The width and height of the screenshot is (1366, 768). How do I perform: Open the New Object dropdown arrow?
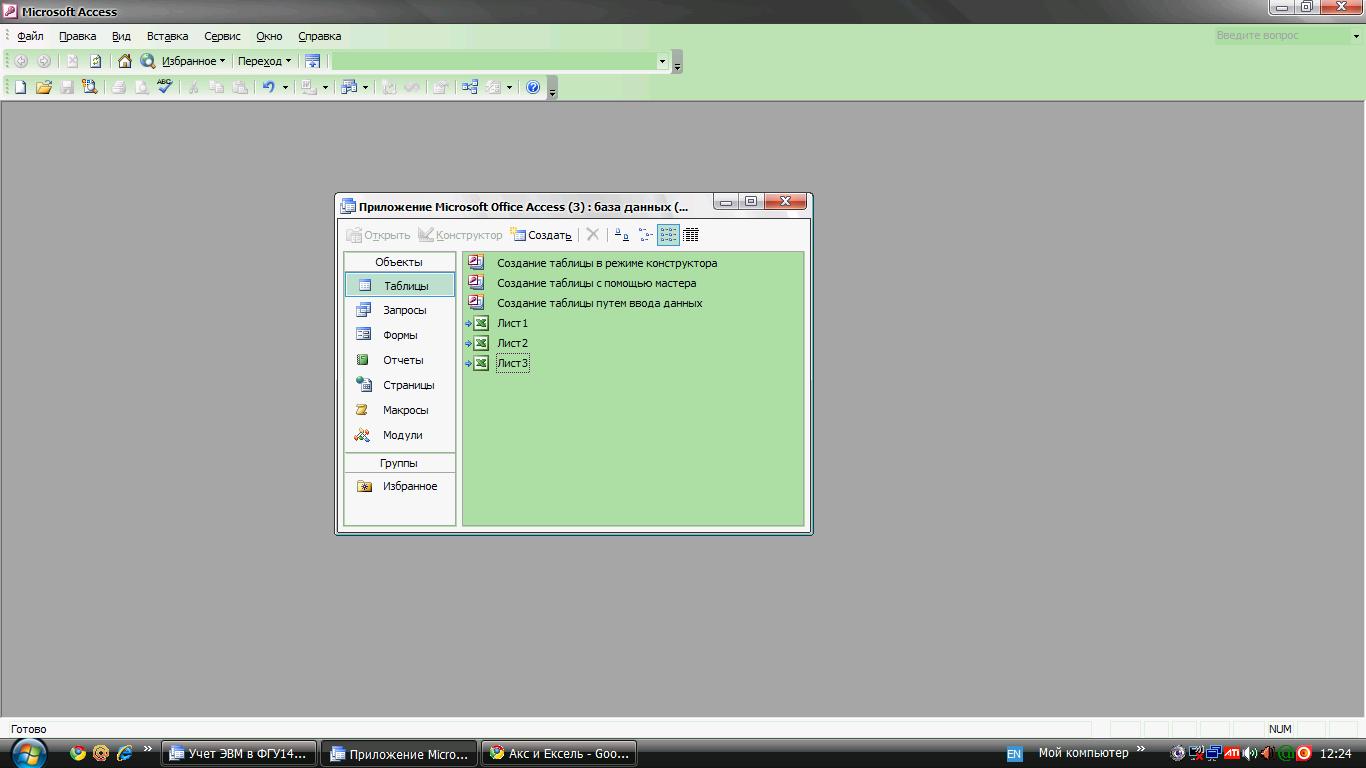pyautogui.click(x=509, y=87)
